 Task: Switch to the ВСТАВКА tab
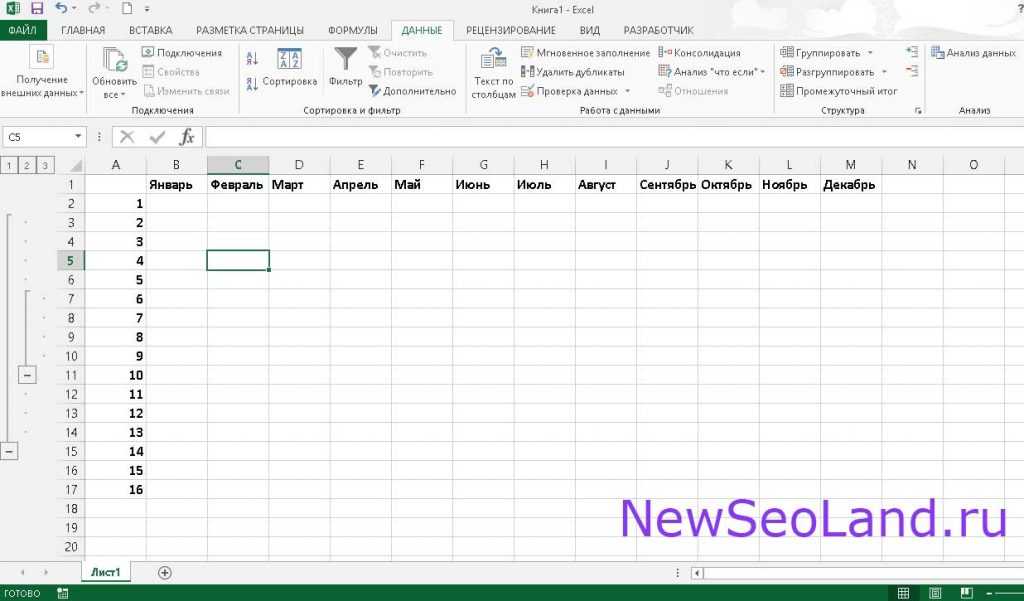(x=150, y=30)
